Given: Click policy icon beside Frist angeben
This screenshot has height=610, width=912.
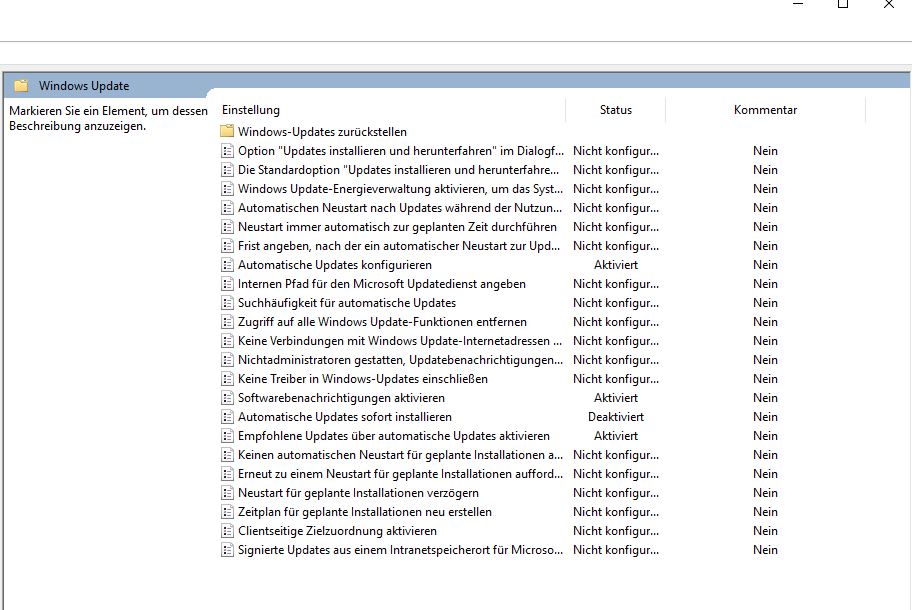Looking at the screenshot, I should click(227, 246).
